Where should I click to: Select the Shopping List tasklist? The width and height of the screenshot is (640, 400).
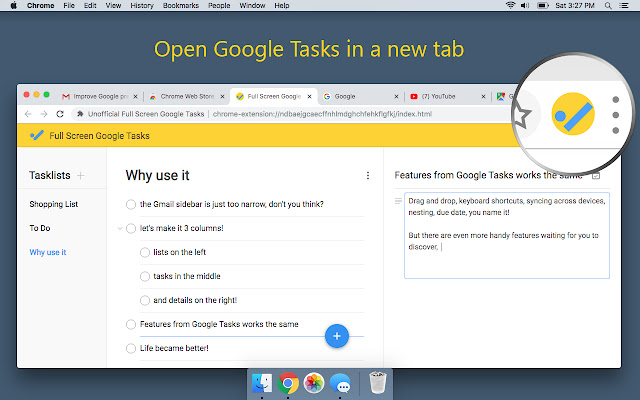(x=53, y=204)
